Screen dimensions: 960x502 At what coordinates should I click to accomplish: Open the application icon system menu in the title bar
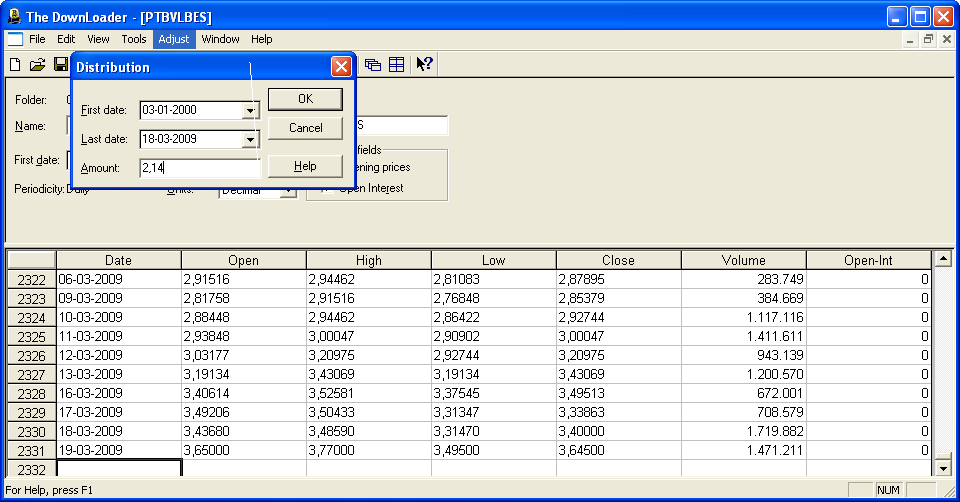[x=13, y=17]
